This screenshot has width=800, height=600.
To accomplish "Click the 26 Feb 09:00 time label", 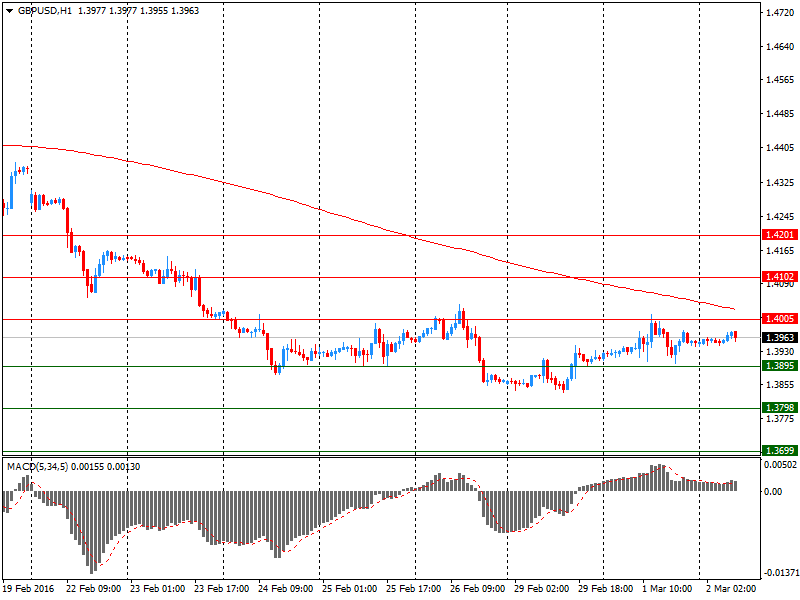I will [478, 588].
